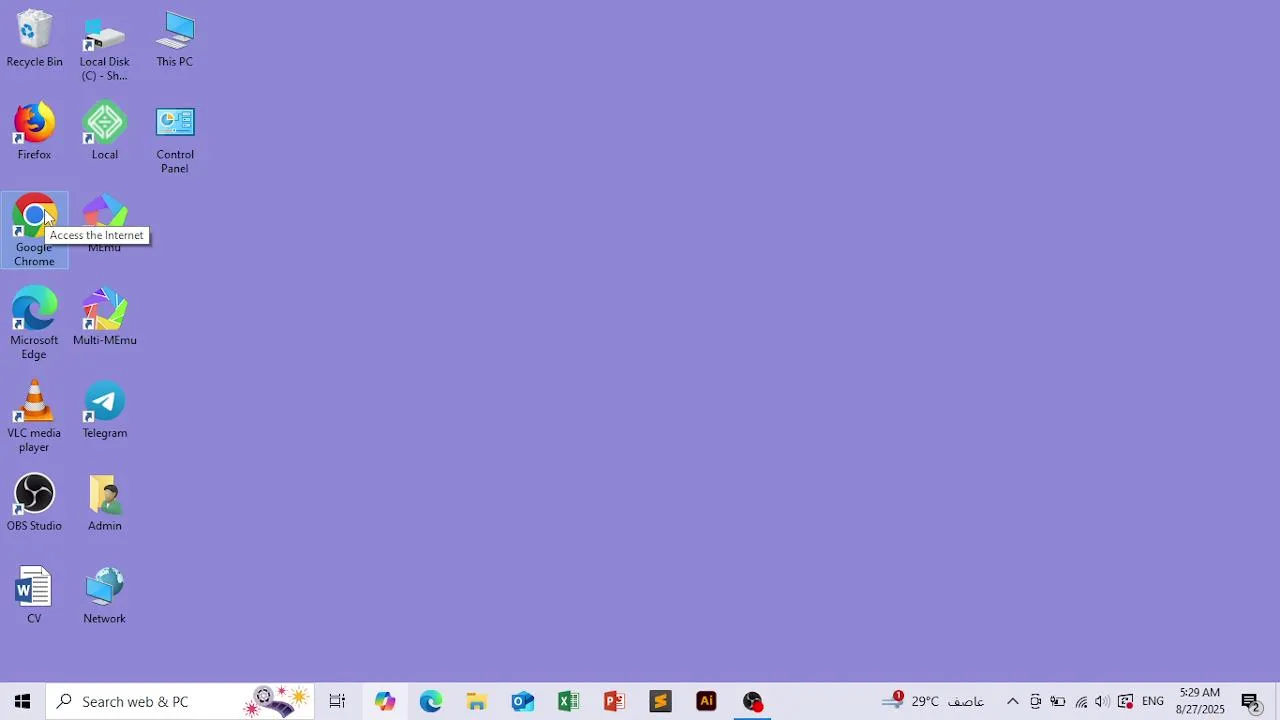Open the 29°C weather widget

click(934, 701)
